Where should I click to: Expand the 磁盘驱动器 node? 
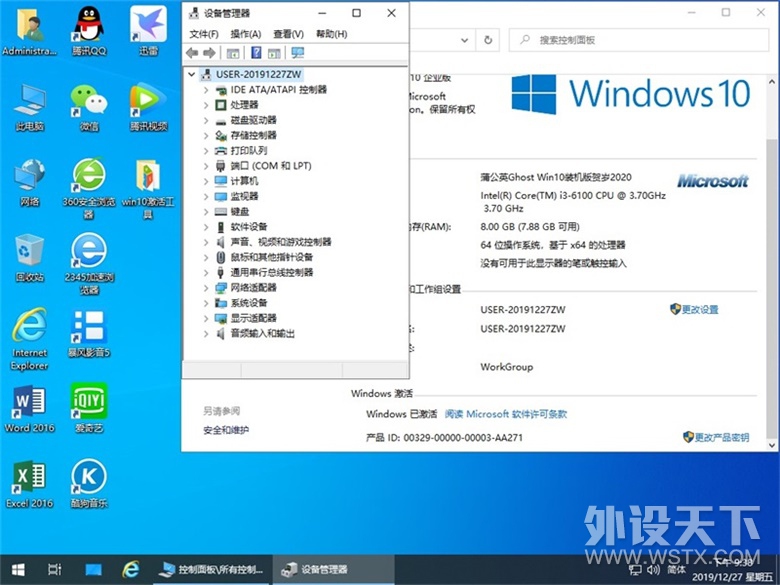(206, 120)
